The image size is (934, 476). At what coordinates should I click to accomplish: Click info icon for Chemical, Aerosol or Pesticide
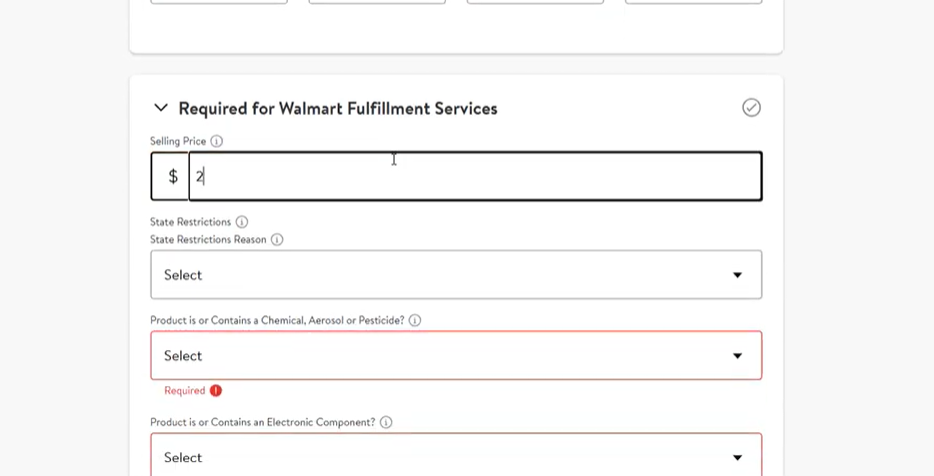[x=415, y=321]
